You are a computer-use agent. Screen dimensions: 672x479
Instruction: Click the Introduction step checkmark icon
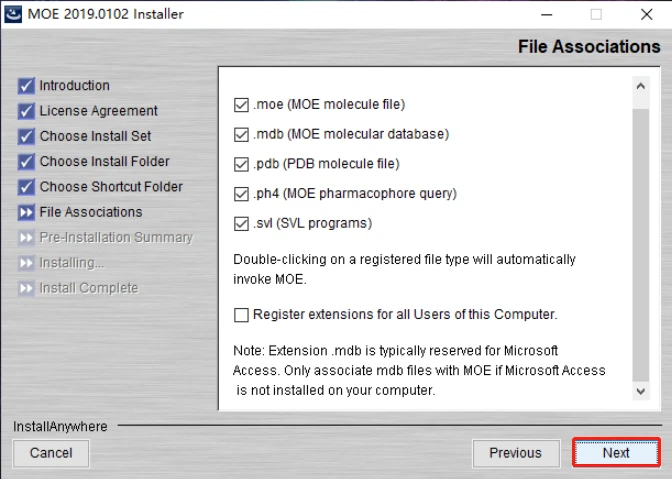click(26, 86)
